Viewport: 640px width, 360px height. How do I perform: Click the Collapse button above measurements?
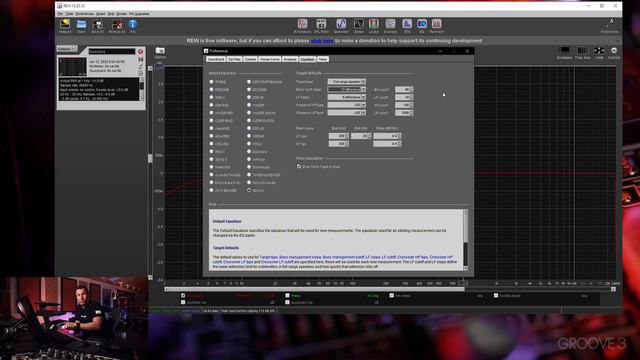(67, 49)
